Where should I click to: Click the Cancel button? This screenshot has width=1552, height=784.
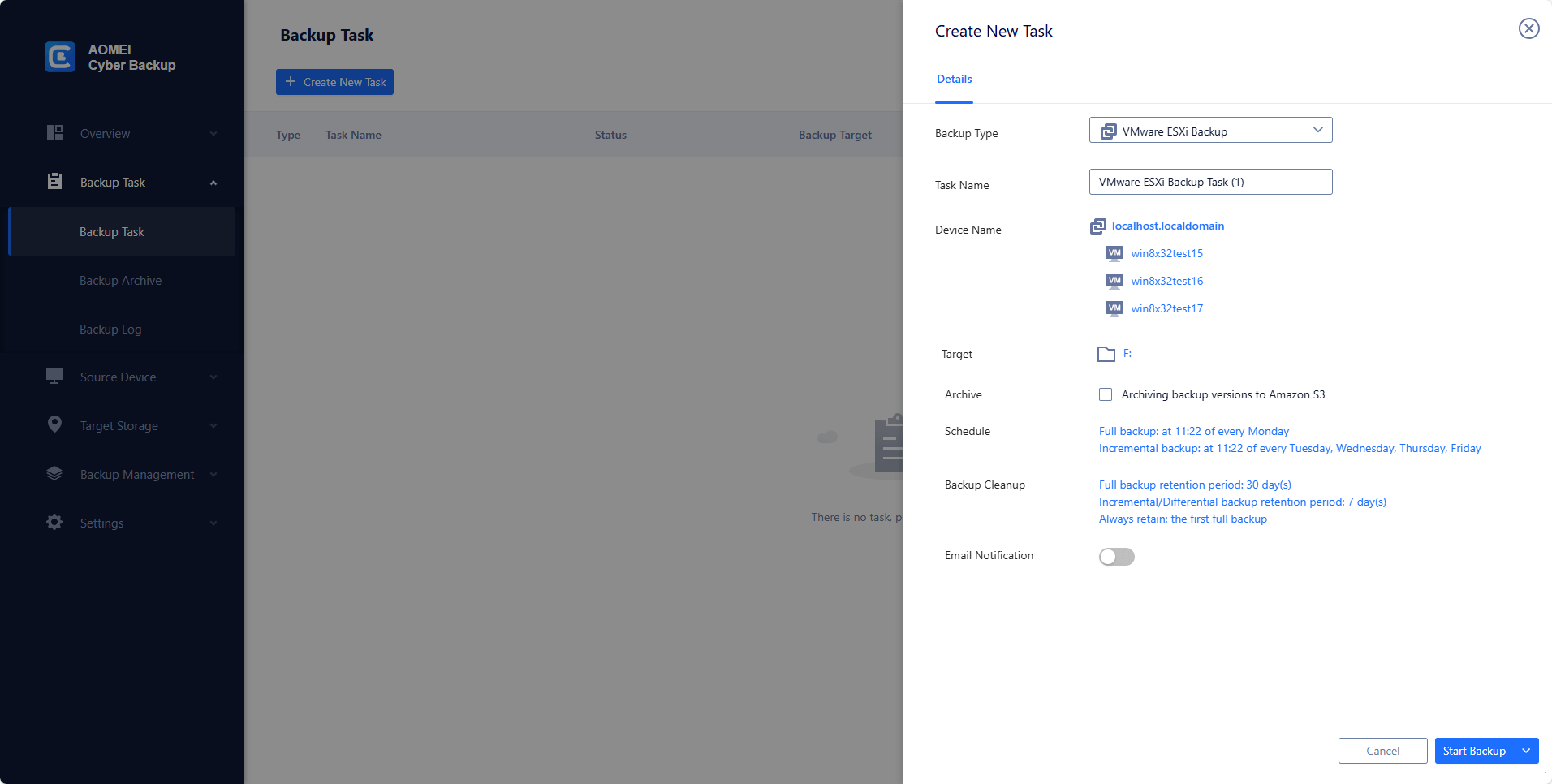click(x=1383, y=751)
